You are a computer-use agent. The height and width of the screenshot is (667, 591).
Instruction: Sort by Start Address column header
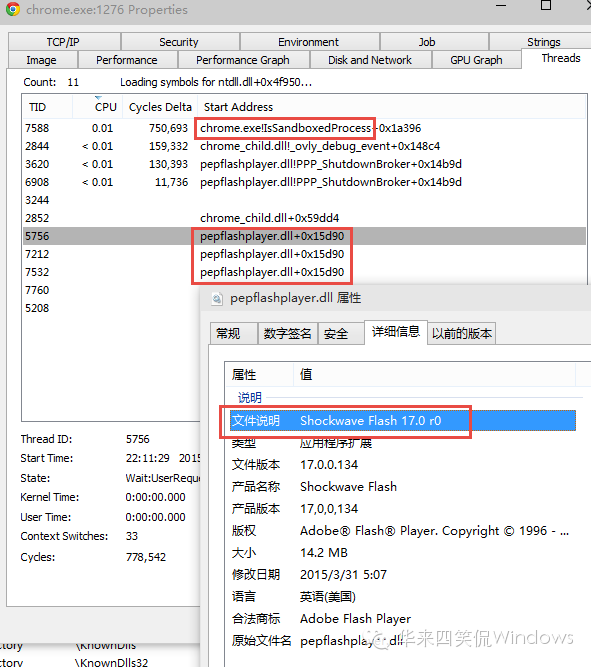(391, 107)
